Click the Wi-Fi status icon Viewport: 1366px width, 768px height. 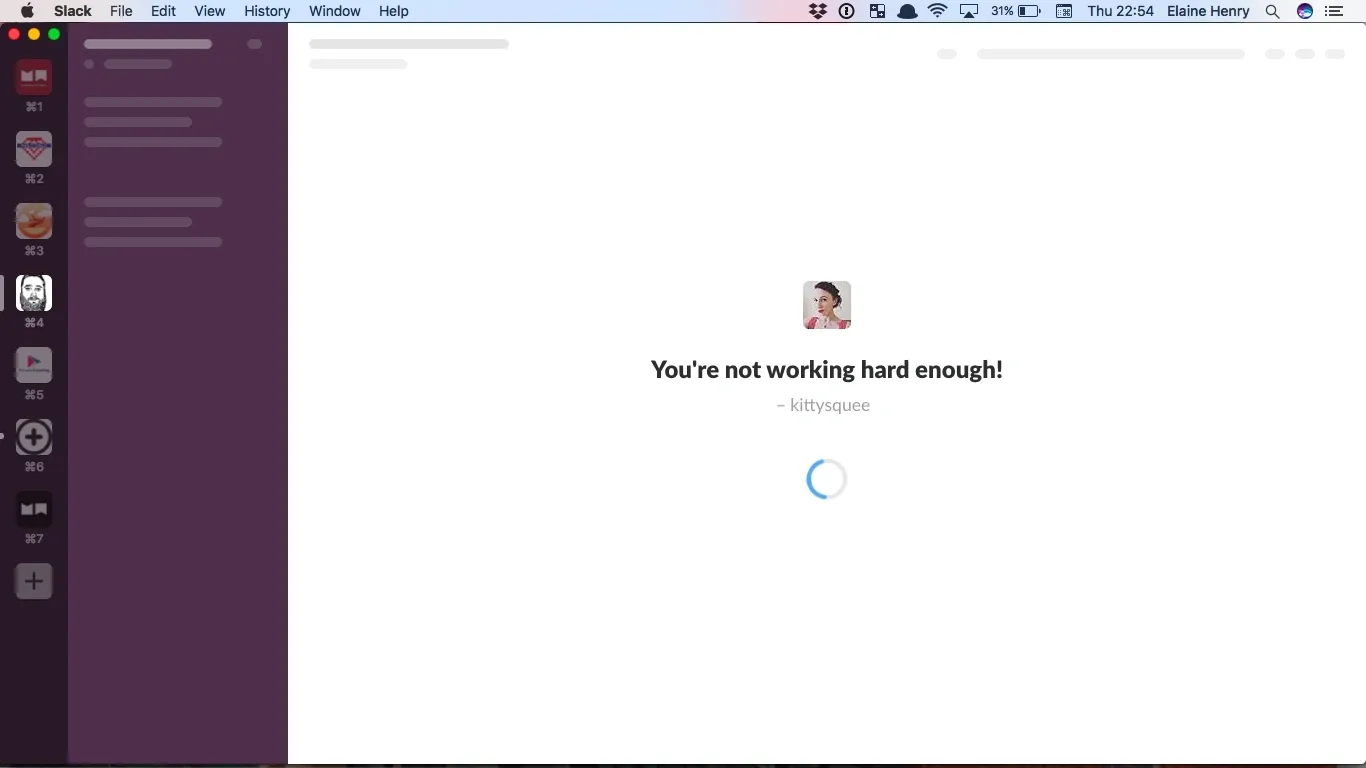pyautogui.click(x=937, y=11)
